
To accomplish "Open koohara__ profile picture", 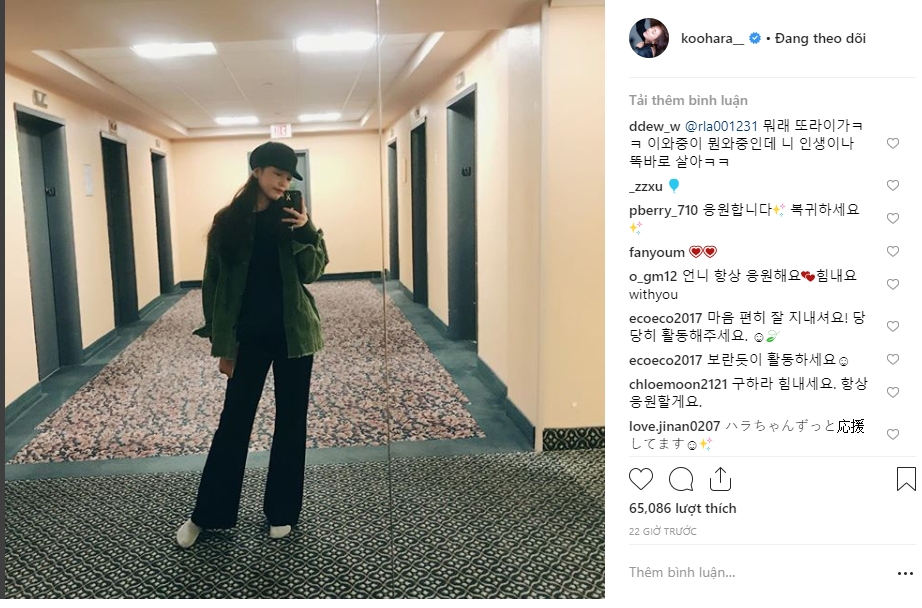I will point(649,38).
